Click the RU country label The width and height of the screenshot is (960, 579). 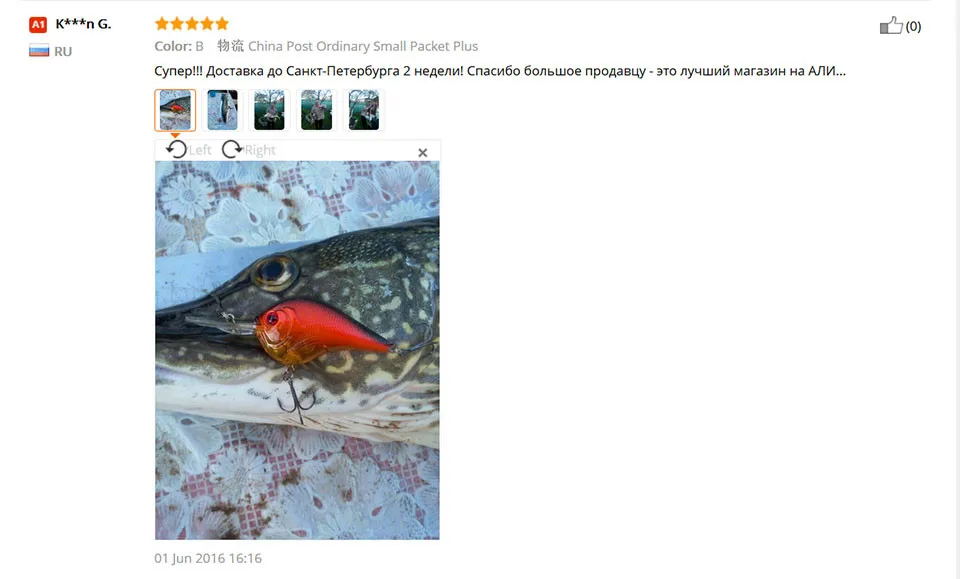pos(63,51)
